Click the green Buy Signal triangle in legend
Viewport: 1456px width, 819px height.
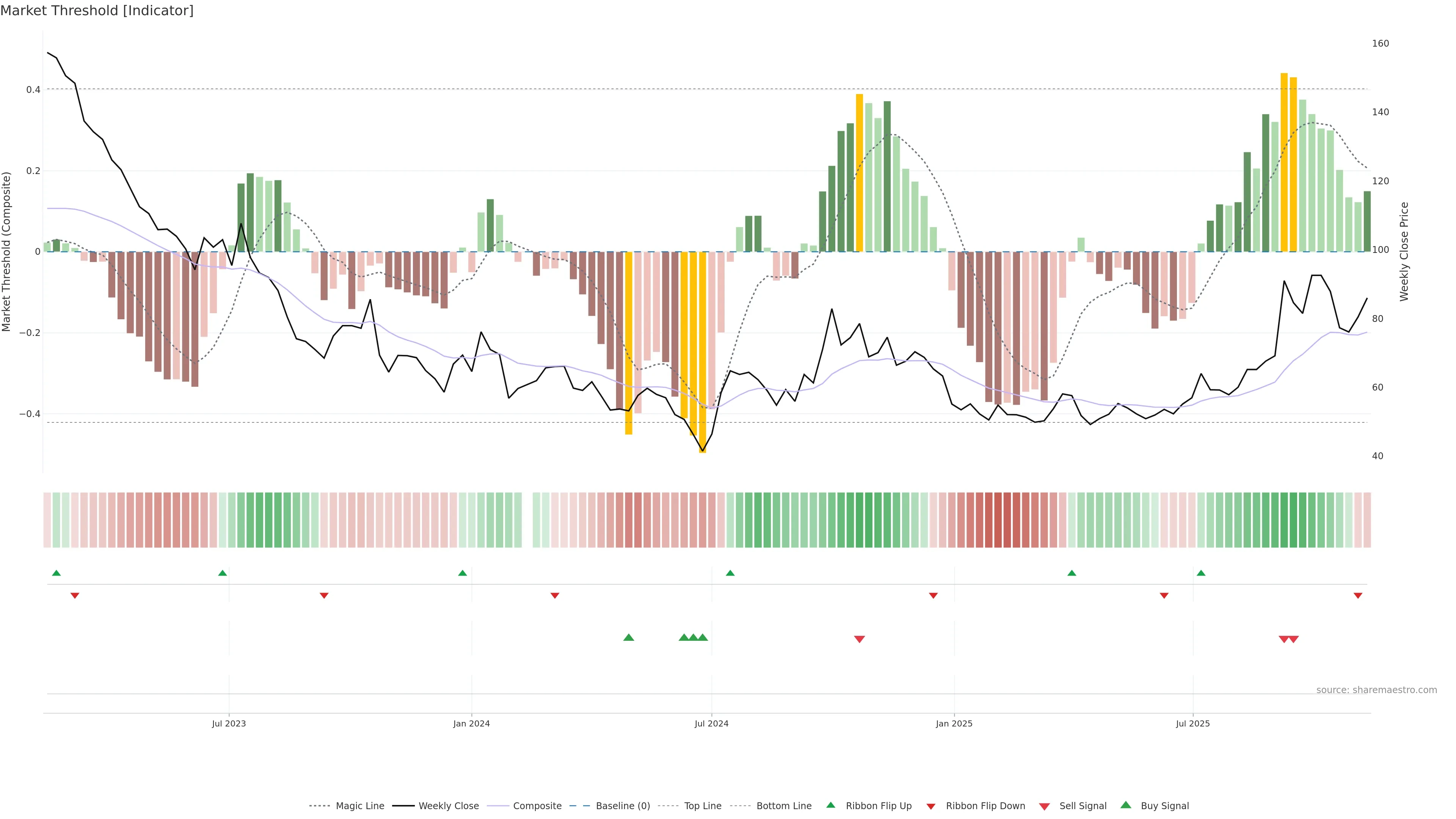coord(1126,805)
